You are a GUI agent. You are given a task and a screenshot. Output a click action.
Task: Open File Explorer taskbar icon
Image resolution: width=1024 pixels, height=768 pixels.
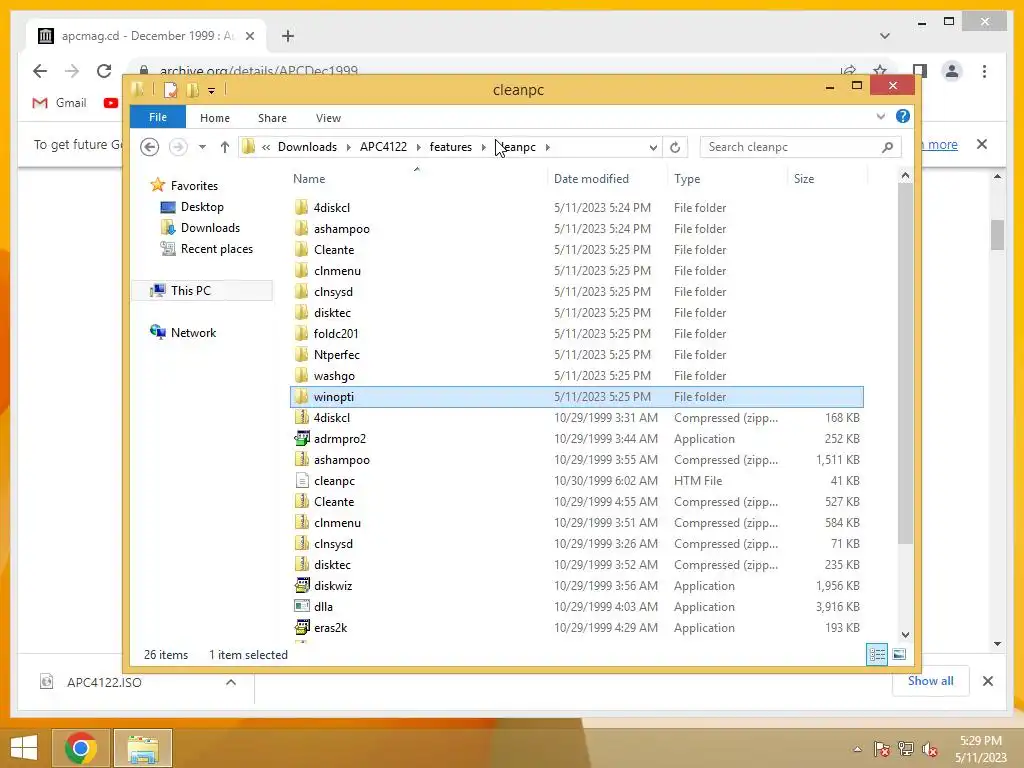[143, 748]
